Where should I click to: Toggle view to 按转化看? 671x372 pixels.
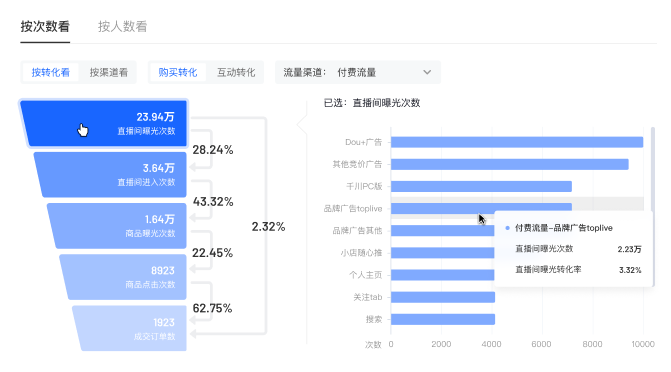pyautogui.click(x=50, y=72)
